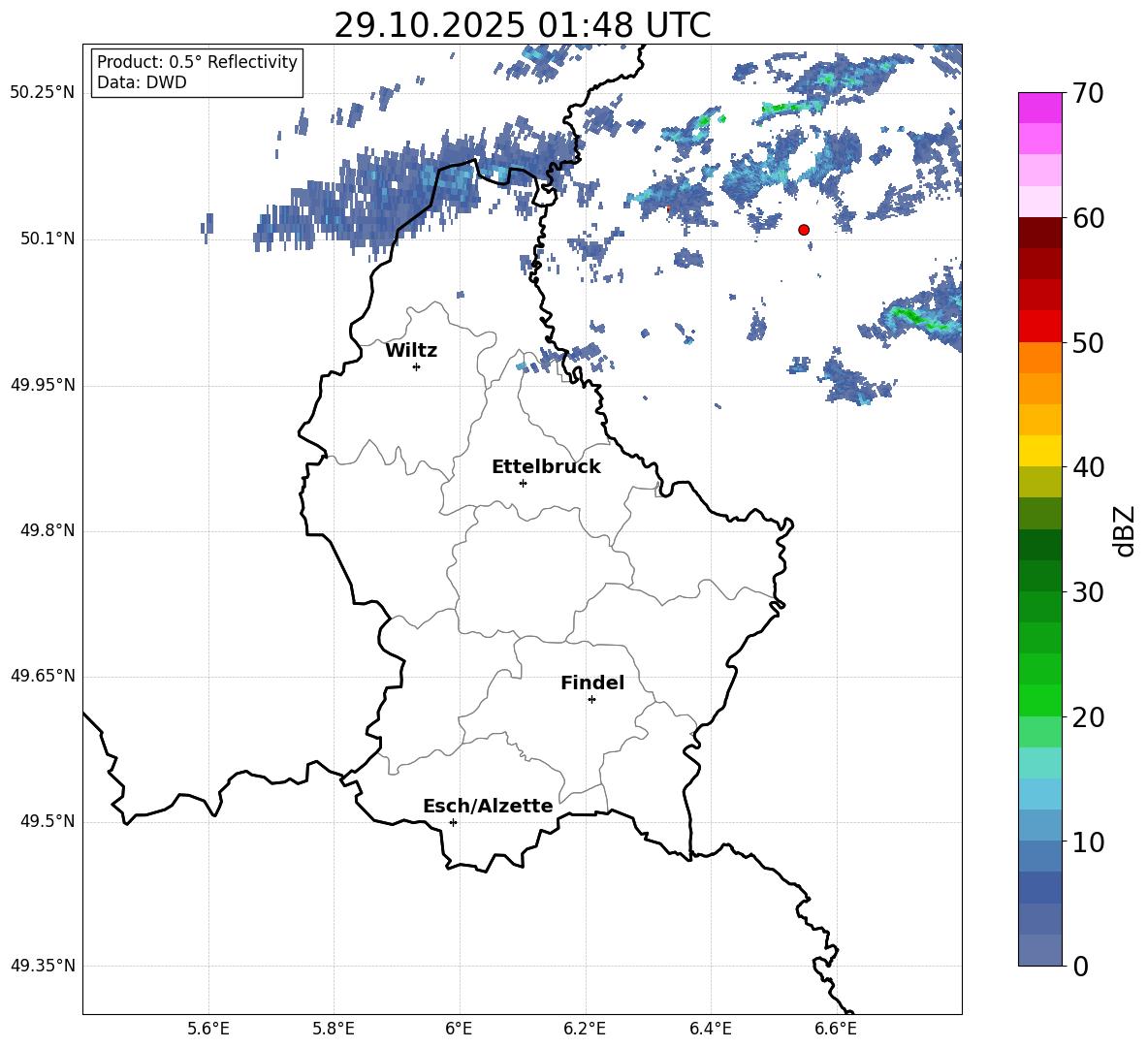Click the 49.35°N latitude label

point(43,966)
